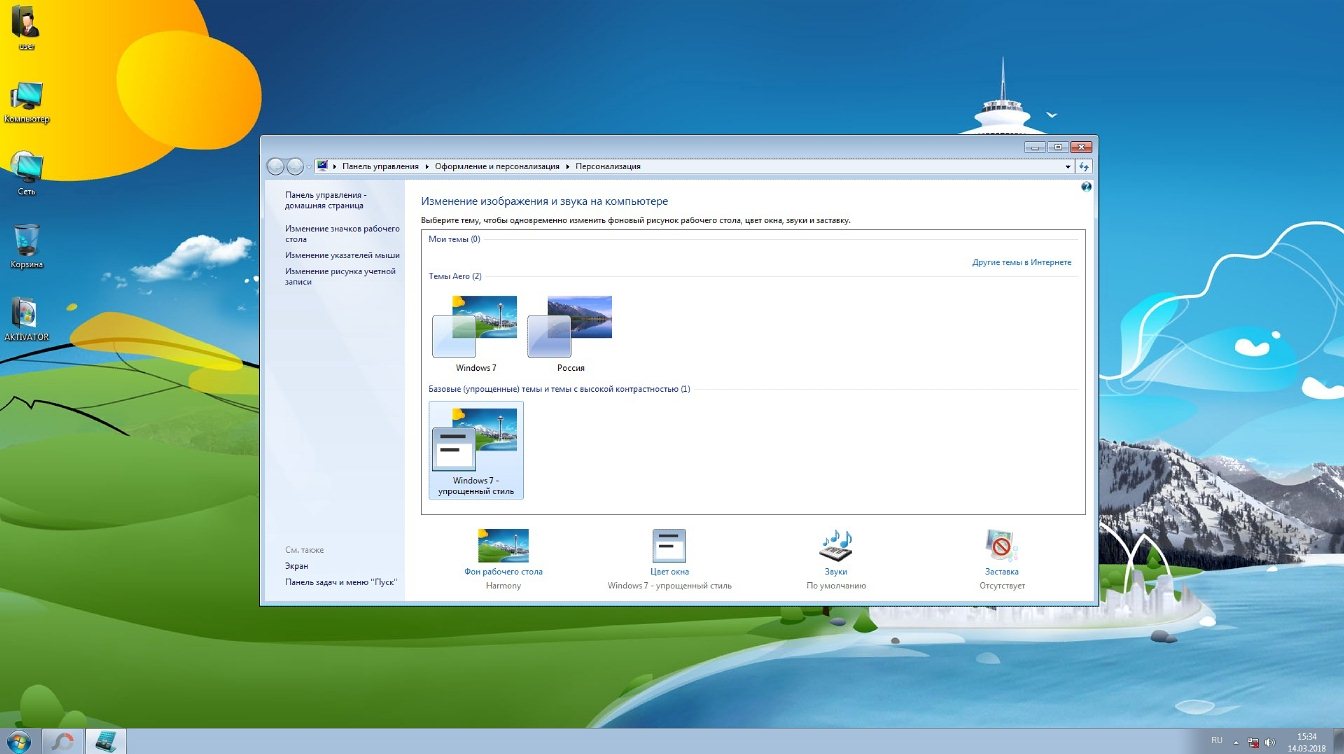
Task: Open the desktop background (Фон рабочего стола) icon
Action: (x=503, y=545)
